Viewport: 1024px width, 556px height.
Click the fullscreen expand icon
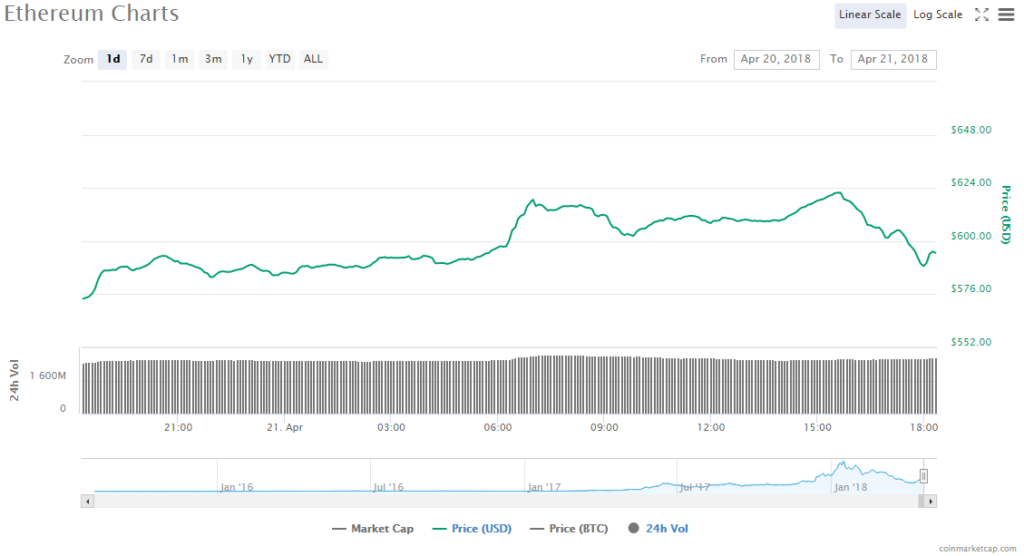[x=981, y=15]
